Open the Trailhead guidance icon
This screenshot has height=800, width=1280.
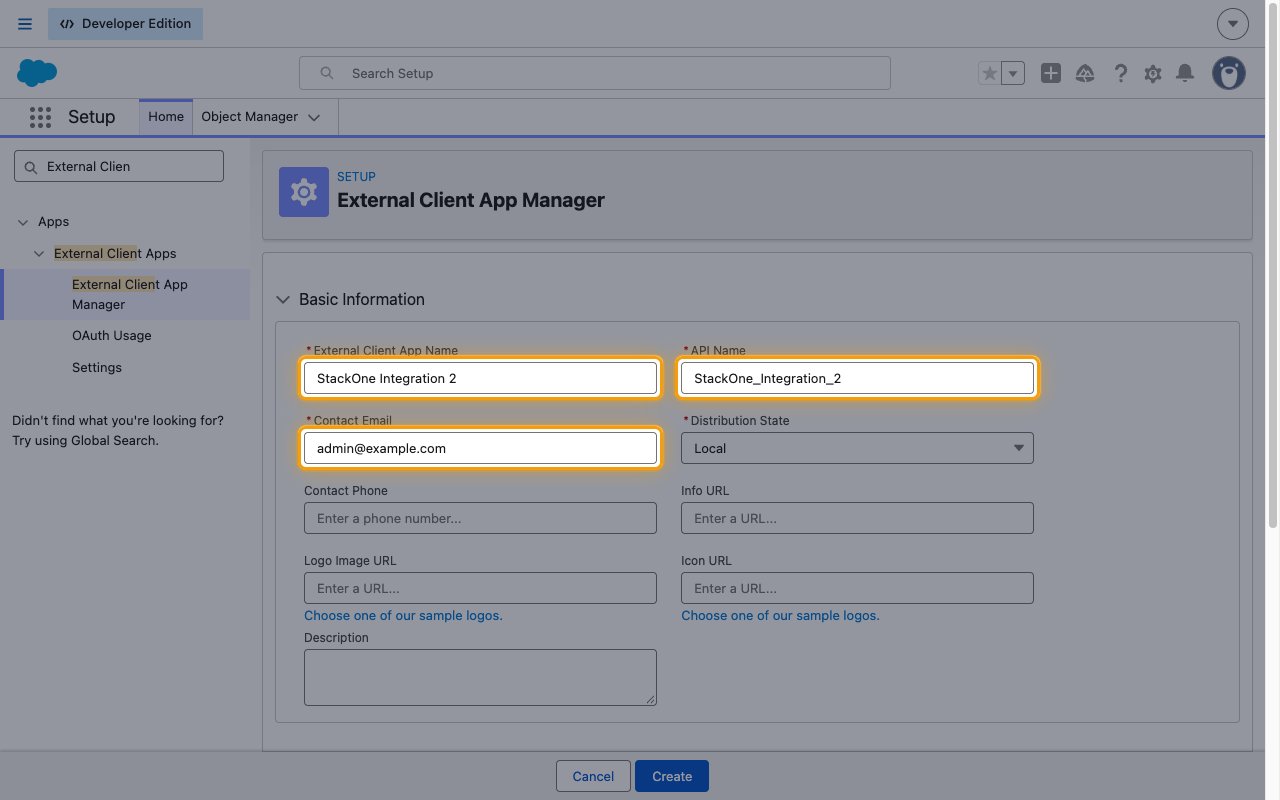point(1085,73)
